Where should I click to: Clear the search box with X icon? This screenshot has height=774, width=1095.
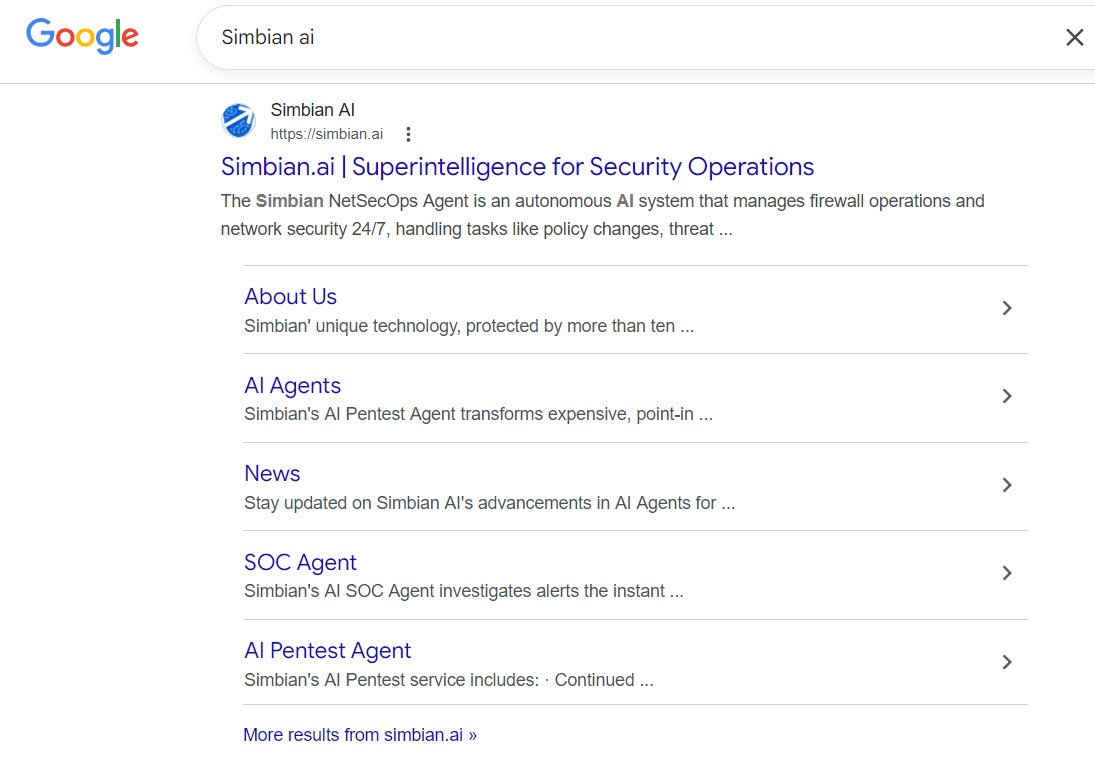point(1074,38)
